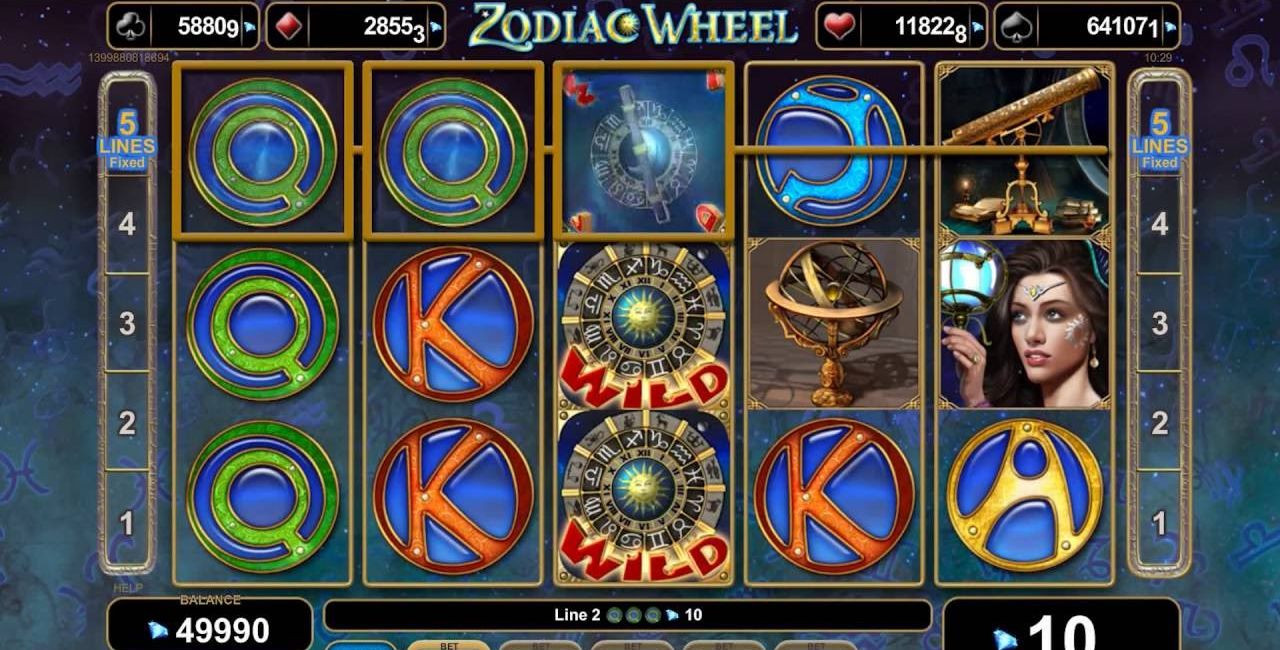Click the fortune teller woman symbol
The height and width of the screenshot is (650, 1280).
(1024, 322)
